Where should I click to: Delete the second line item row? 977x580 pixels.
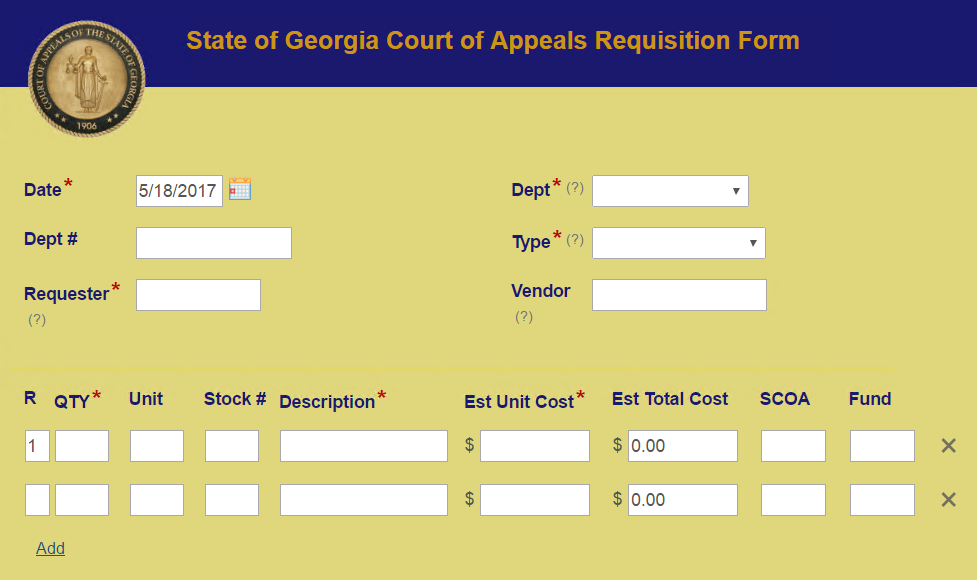(948, 500)
